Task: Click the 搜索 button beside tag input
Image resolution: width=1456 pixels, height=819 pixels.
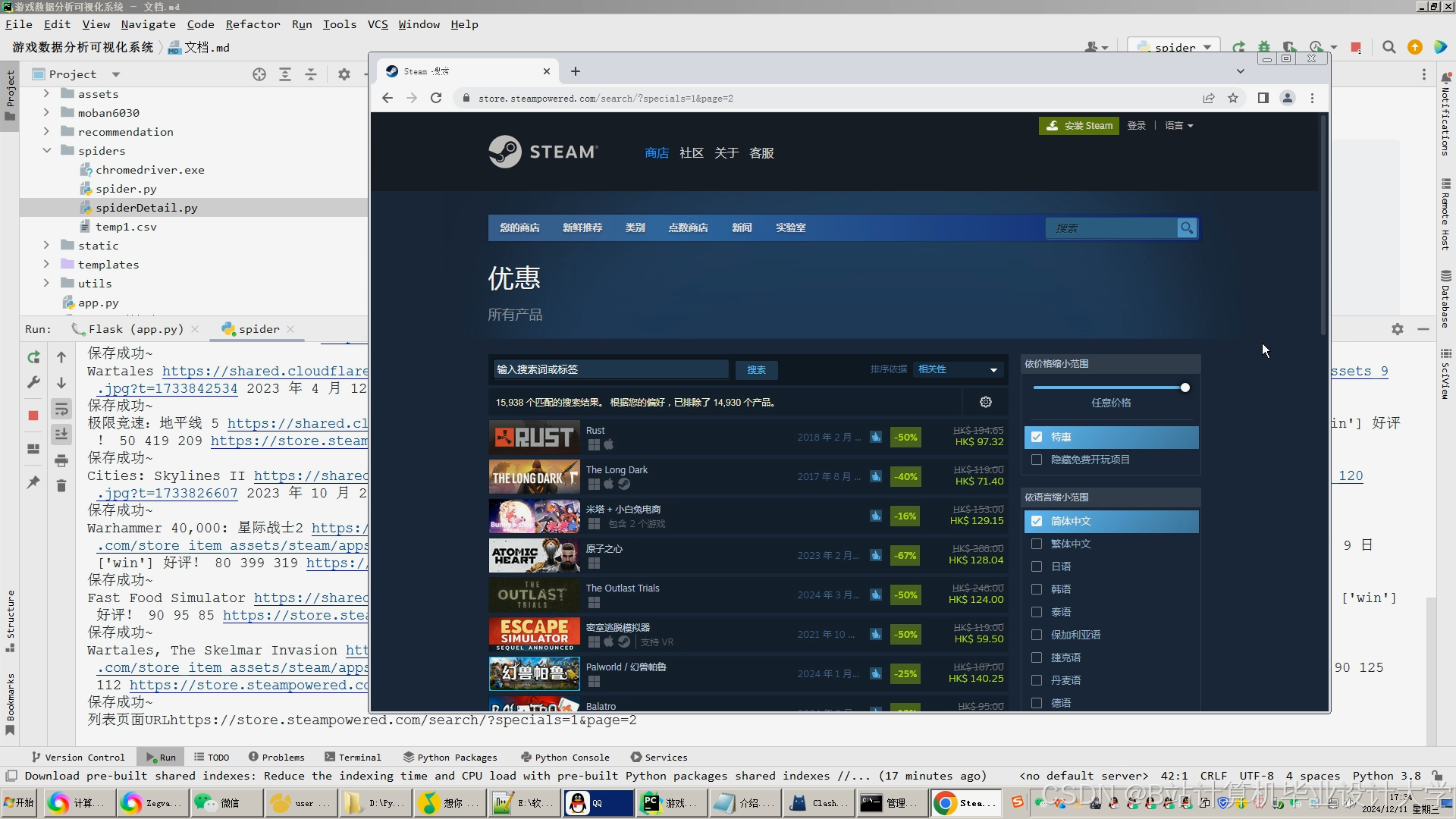Action: [x=756, y=370]
